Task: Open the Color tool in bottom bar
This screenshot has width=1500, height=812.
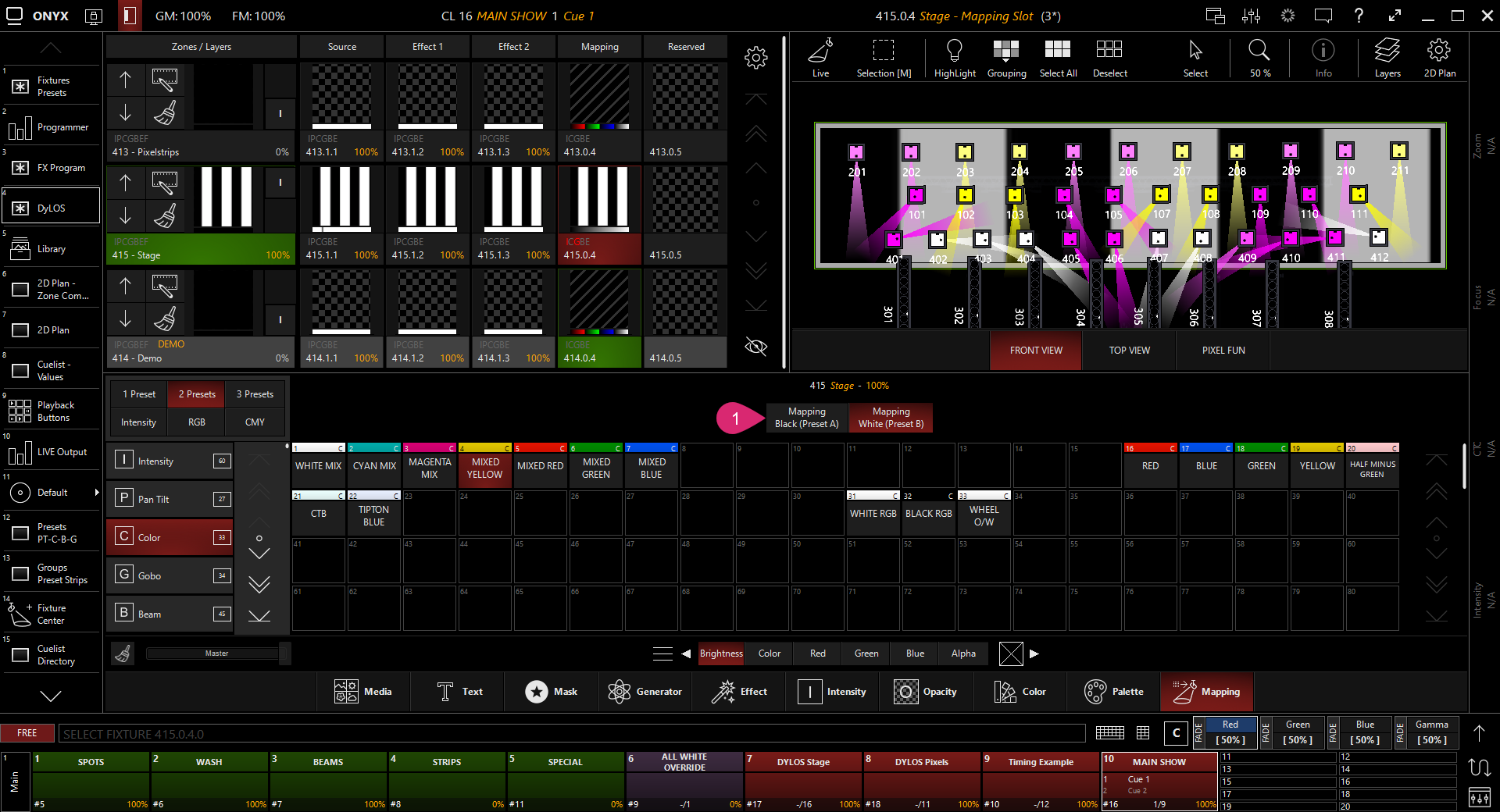Action: coord(1020,692)
